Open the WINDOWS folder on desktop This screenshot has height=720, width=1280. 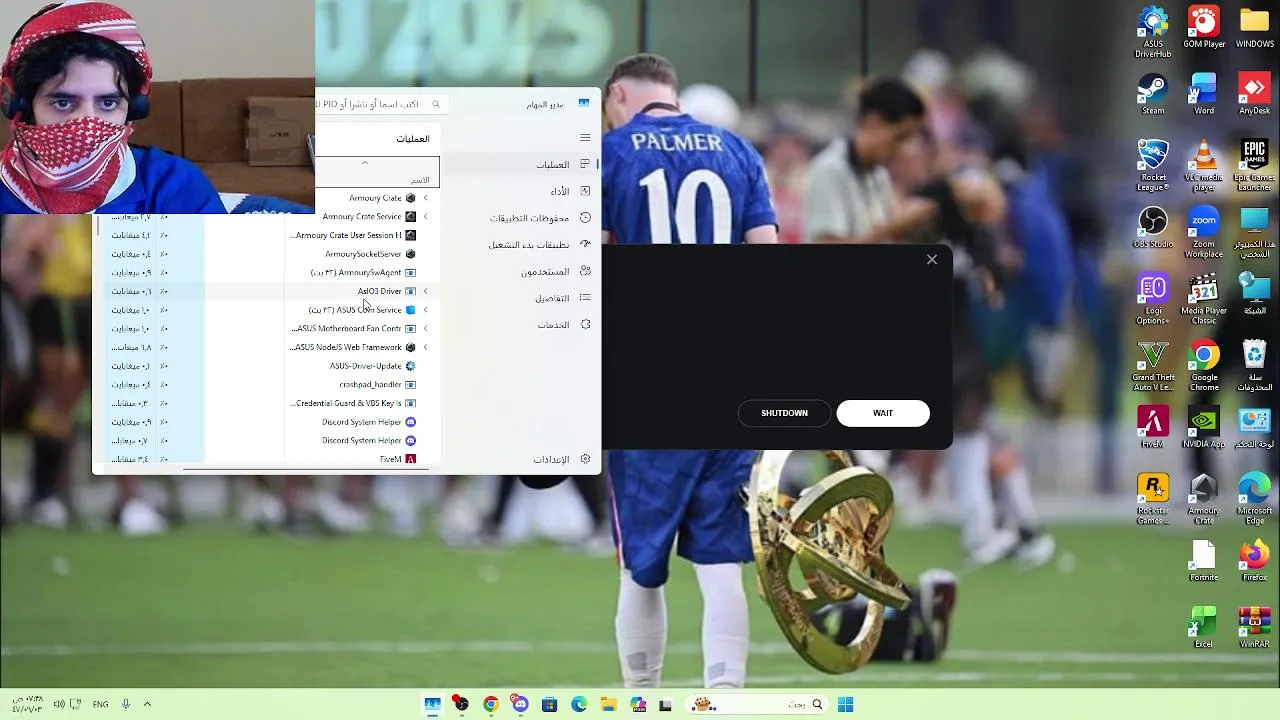1254,27
